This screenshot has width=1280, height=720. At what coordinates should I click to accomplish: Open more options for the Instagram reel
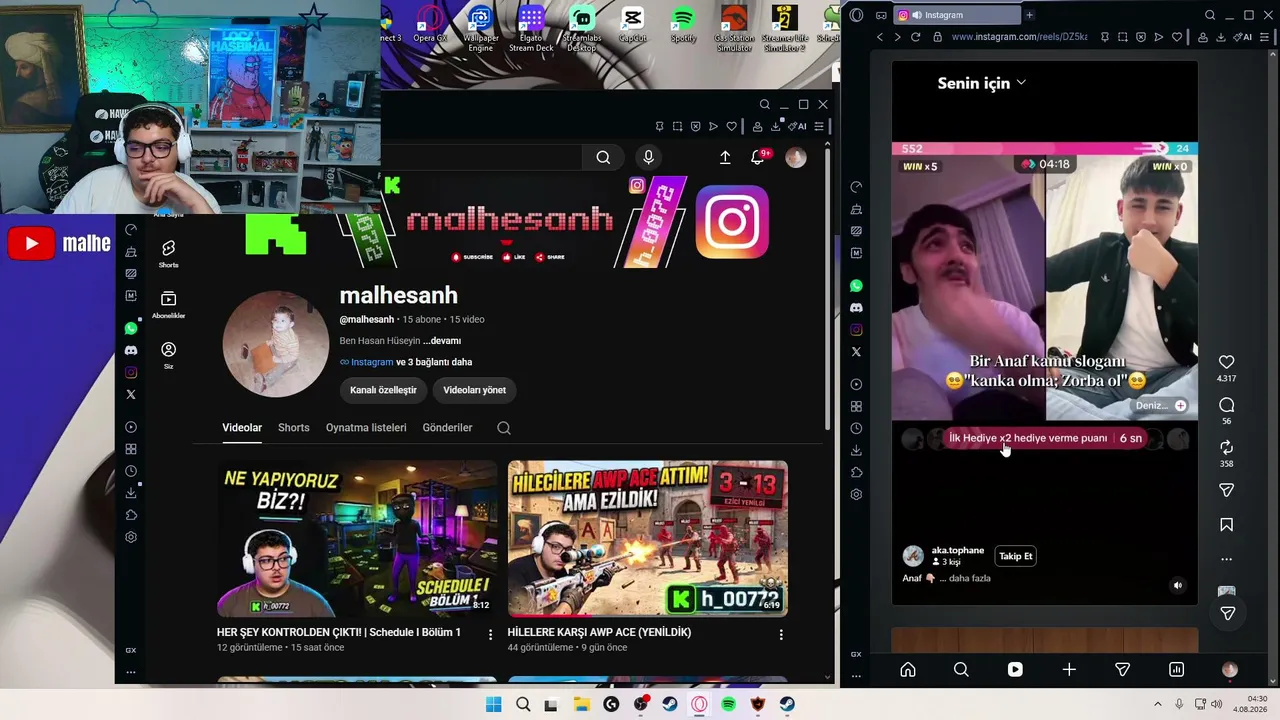[1226, 559]
